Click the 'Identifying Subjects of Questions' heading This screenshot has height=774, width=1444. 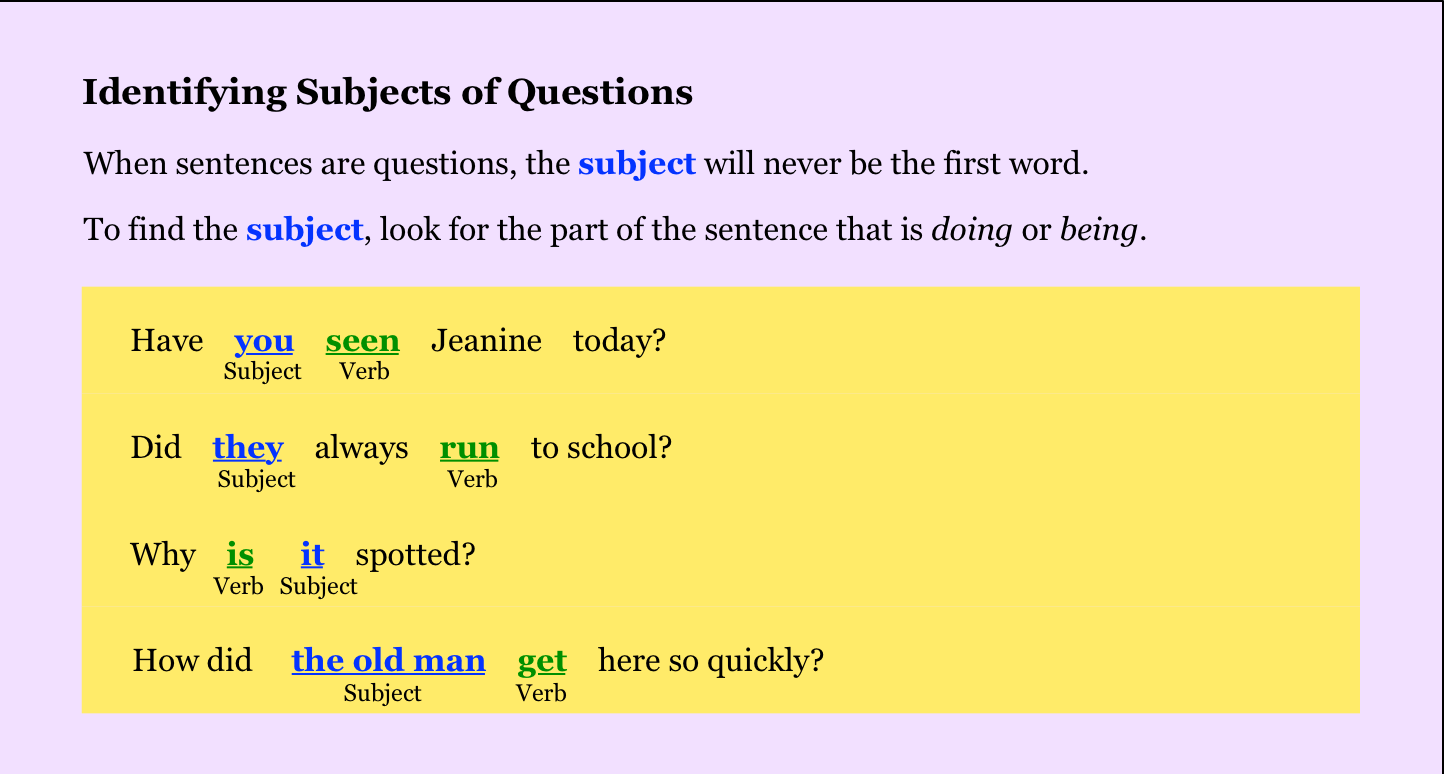387,92
